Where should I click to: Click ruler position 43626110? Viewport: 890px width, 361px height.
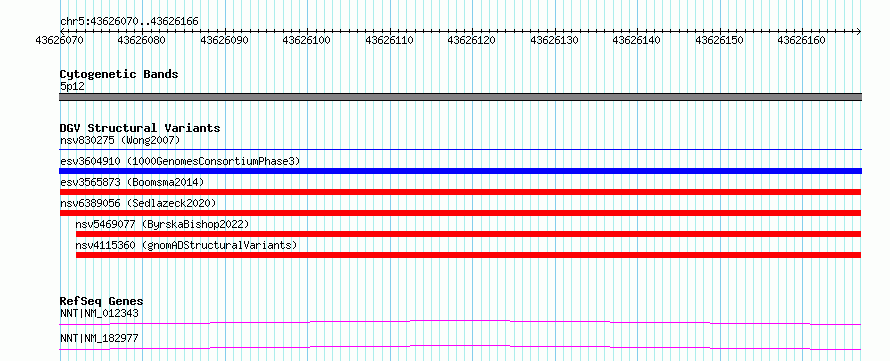click(x=389, y=40)
